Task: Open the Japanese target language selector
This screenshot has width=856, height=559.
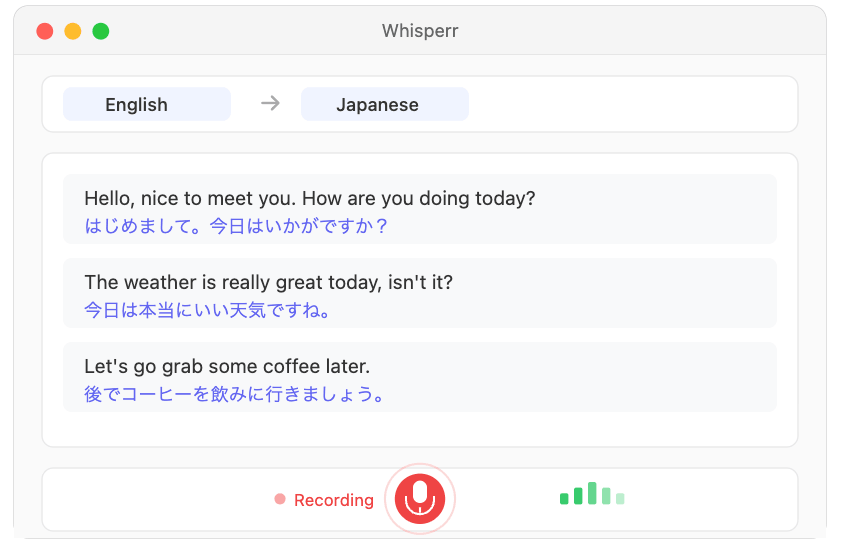Action: pyautogui.click(x=385, y=104)
